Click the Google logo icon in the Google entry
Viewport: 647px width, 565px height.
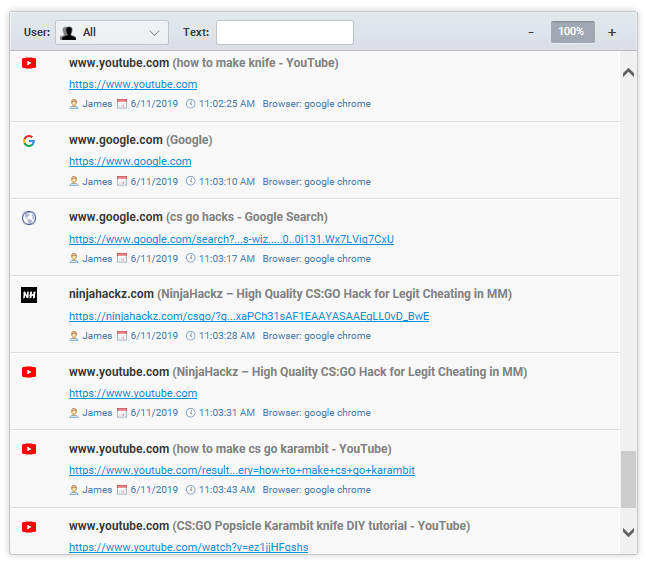[29, 141]
